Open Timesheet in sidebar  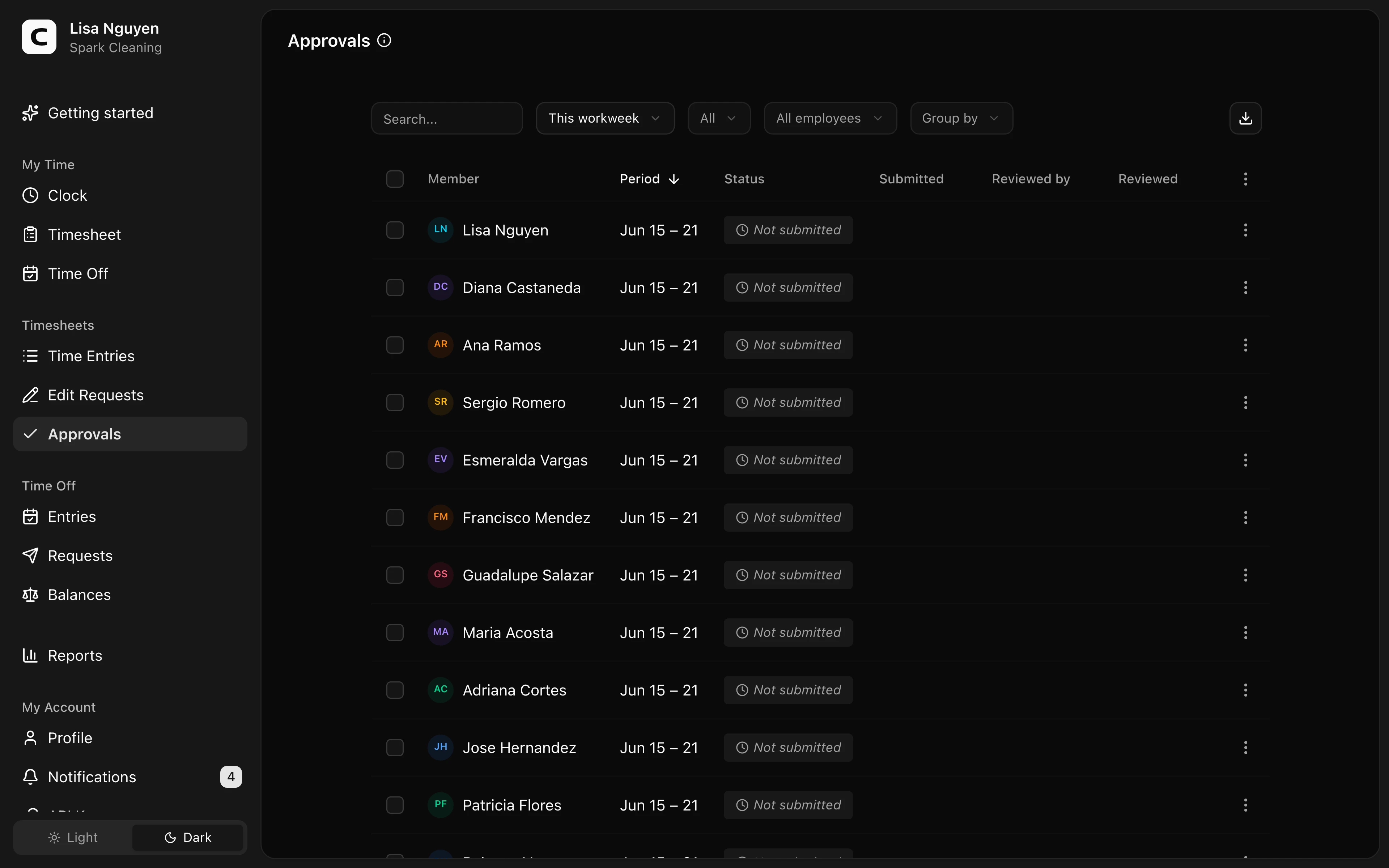click(x=130, y=235)
